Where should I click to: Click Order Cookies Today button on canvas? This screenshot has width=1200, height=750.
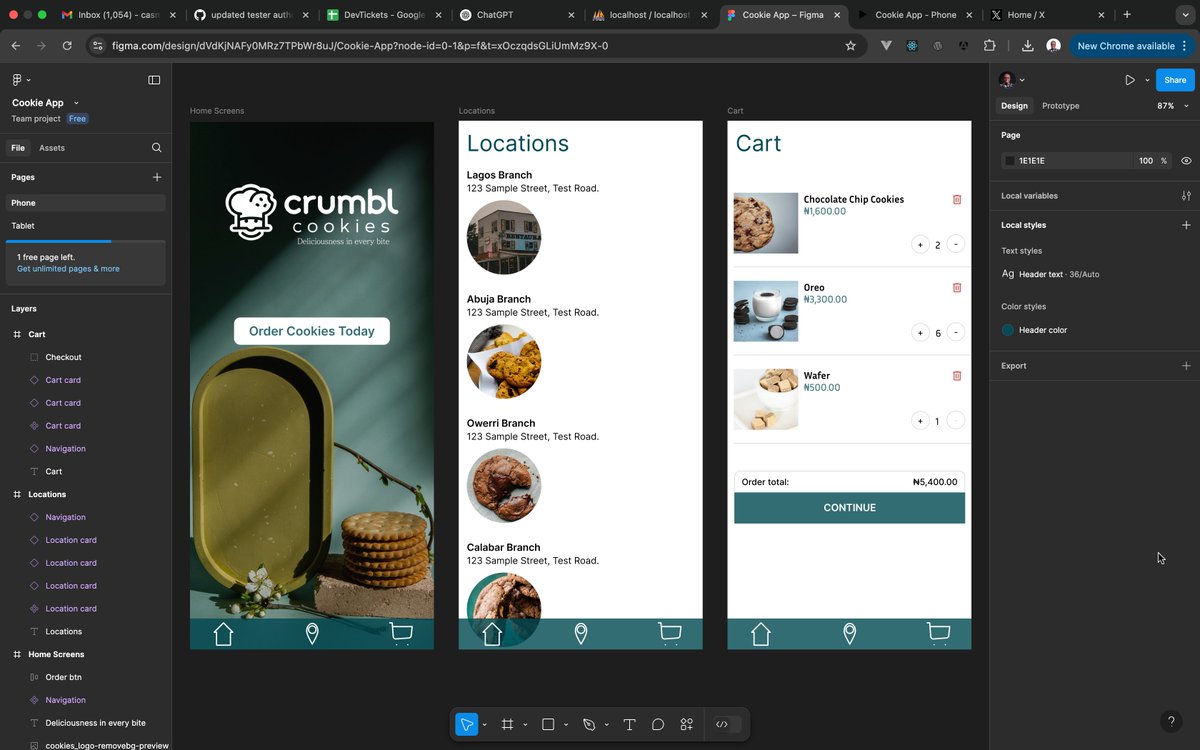312,331
